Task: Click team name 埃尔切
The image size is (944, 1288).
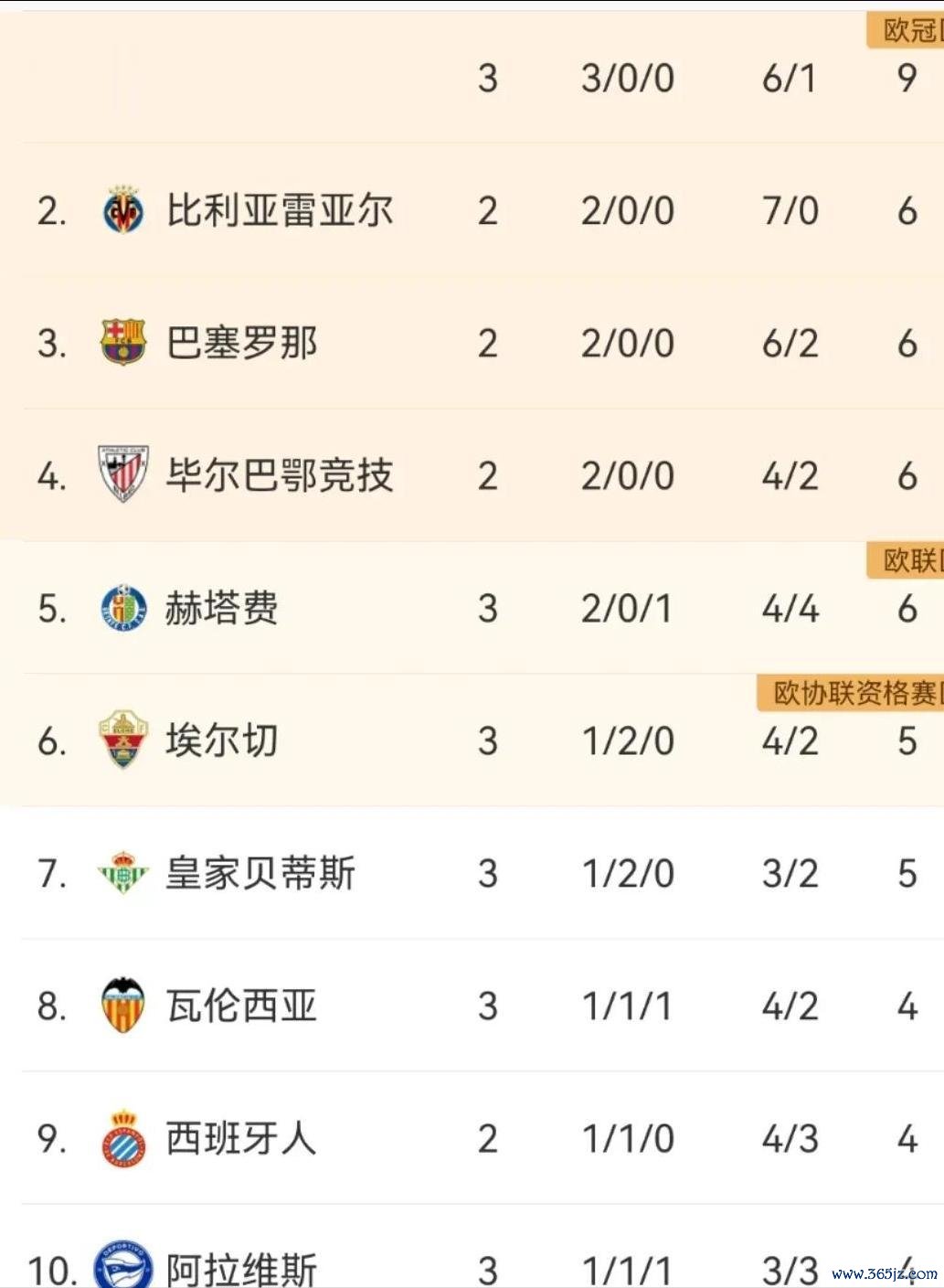Action: tap(222, 740)
